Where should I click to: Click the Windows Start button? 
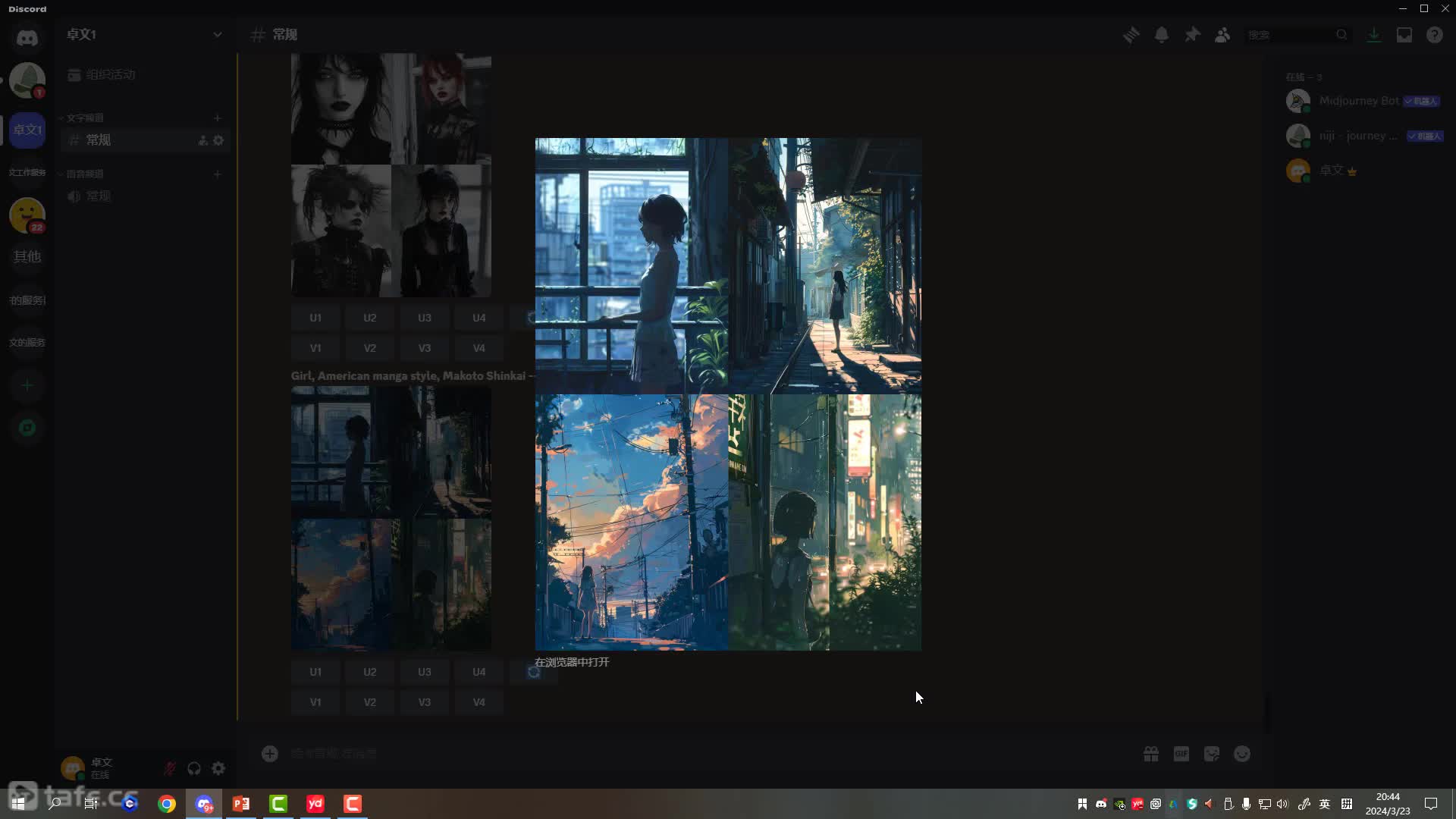pos(18,804)
